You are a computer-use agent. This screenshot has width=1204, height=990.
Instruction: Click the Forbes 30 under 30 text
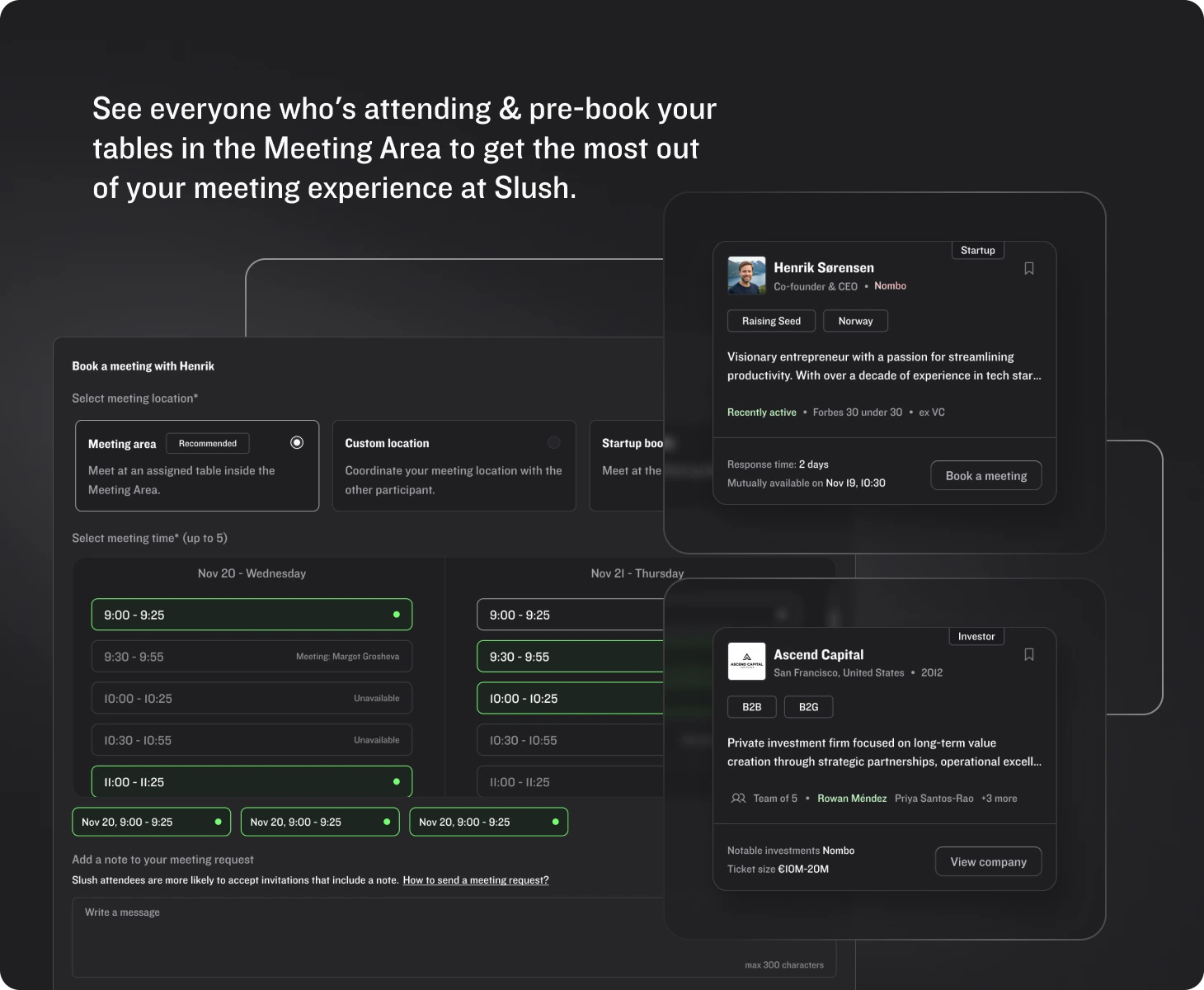click(858, 412)
